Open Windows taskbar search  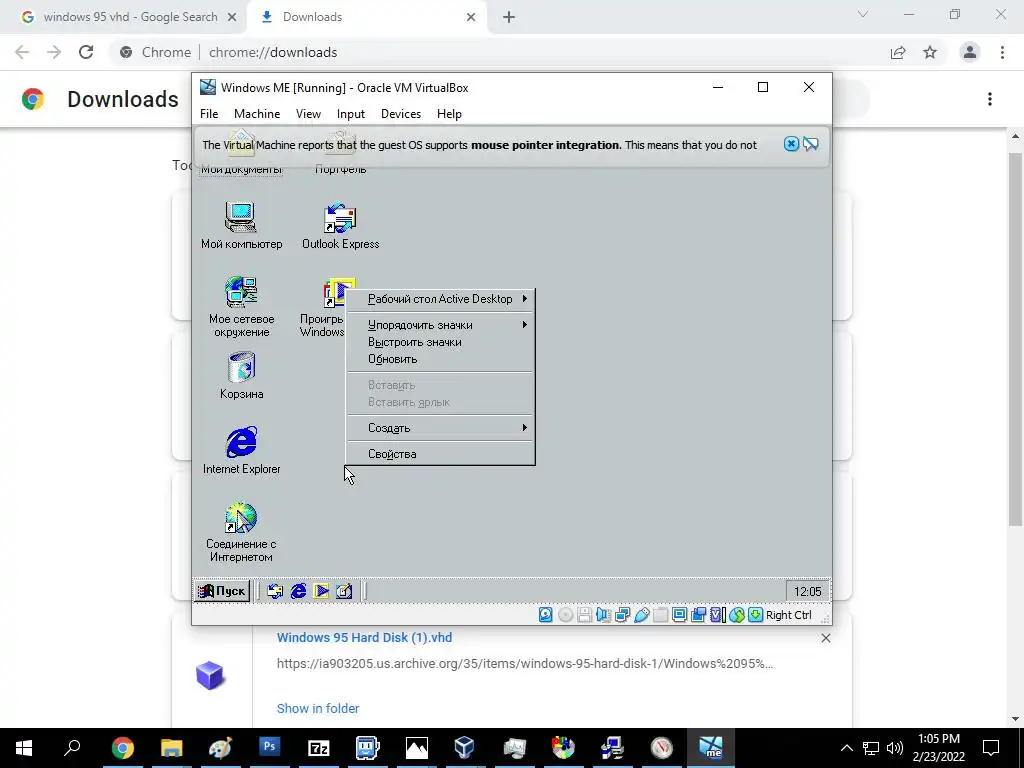pyautogui.click(x=72, y=748)
